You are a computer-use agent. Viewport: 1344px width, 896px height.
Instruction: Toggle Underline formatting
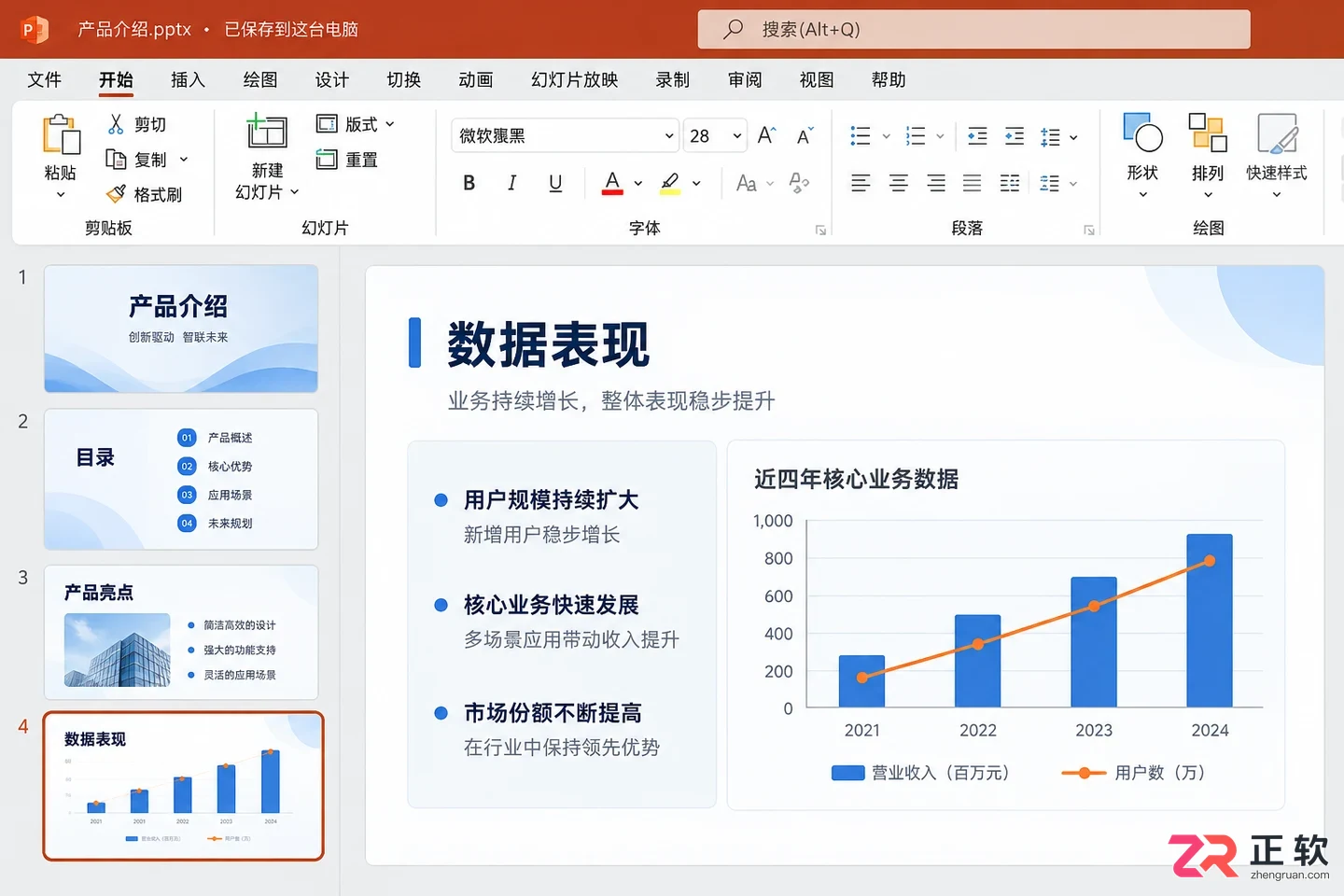[x=555, y=183]
